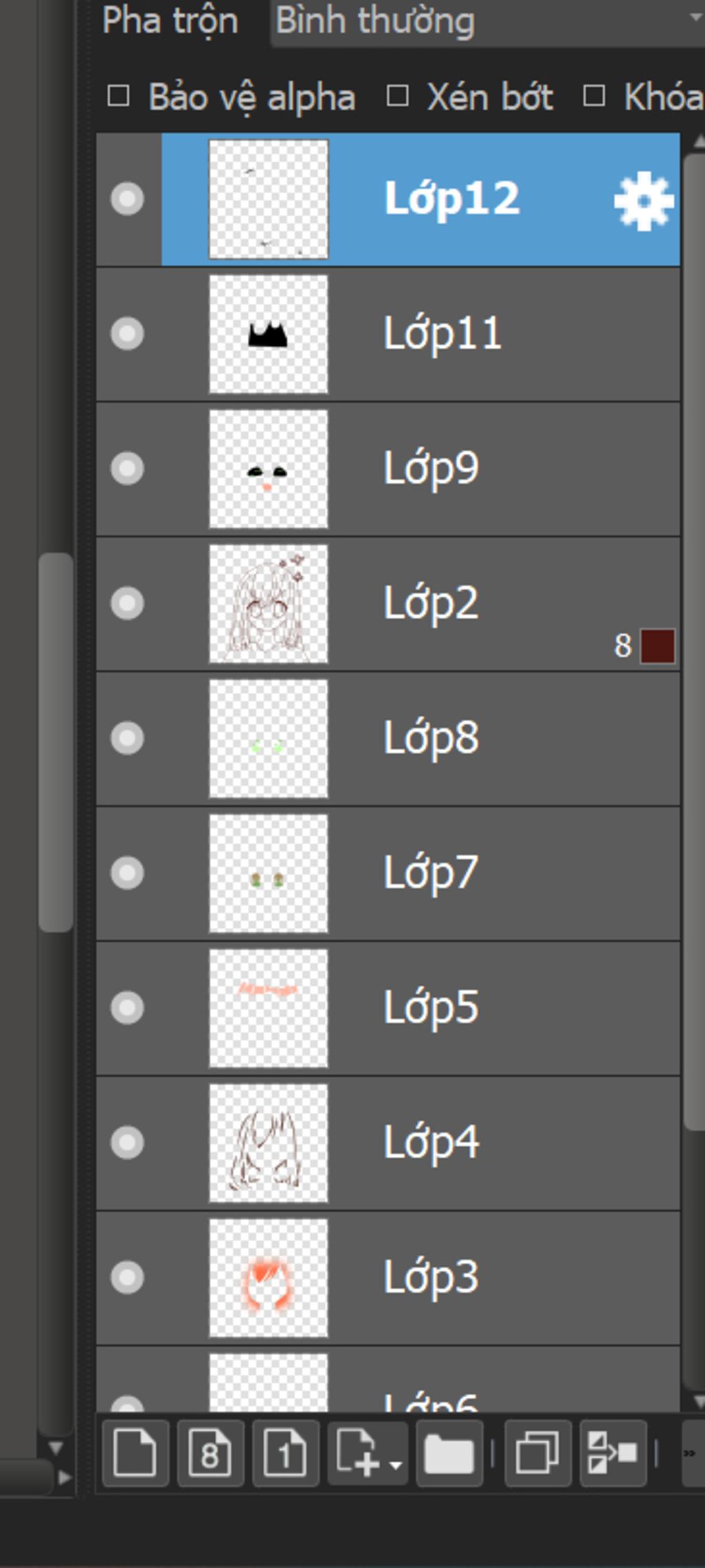Click the Lớp3 layer thumbnail

point(269,1278)
